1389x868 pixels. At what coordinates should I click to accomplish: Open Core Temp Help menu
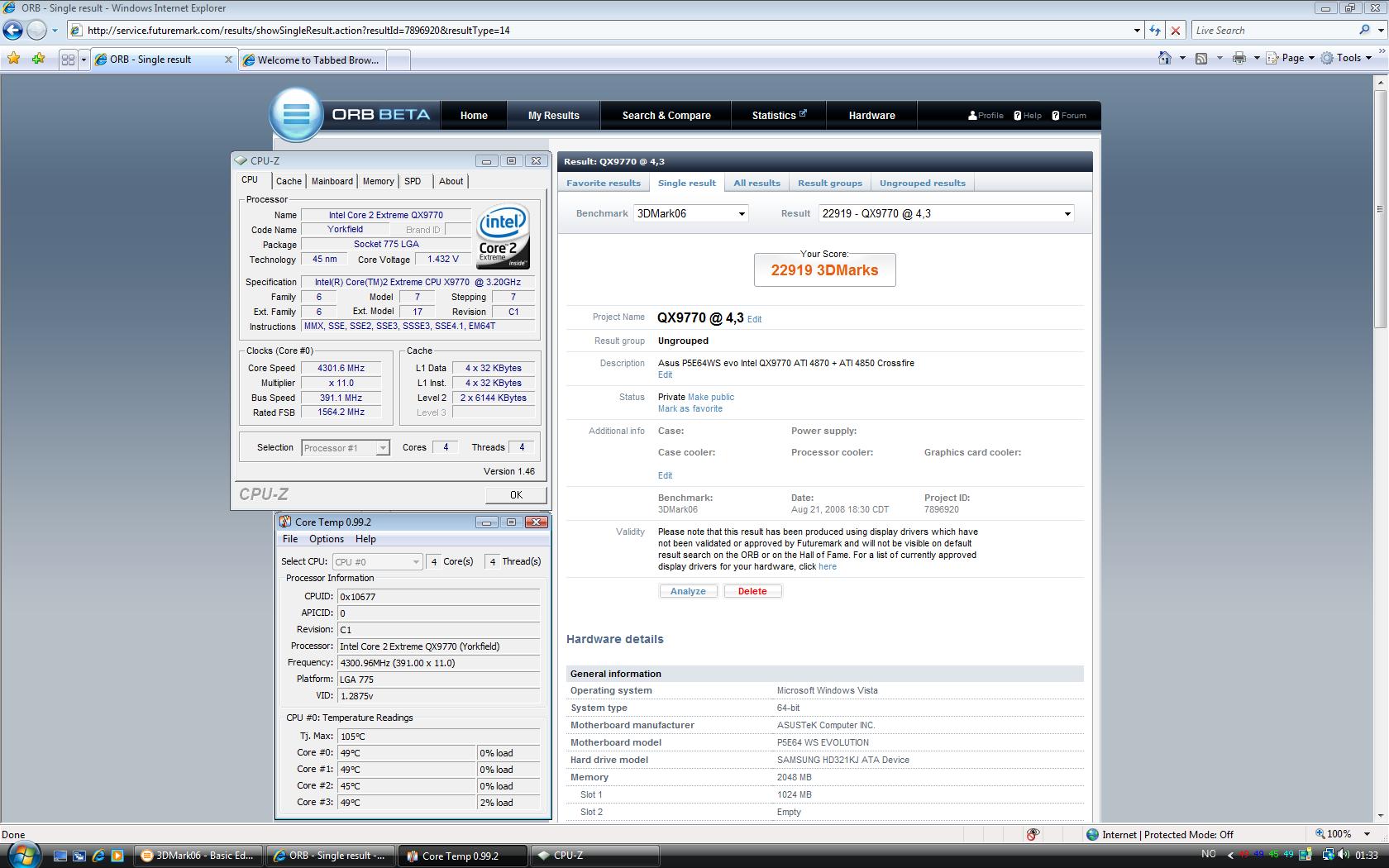[365, 539]
